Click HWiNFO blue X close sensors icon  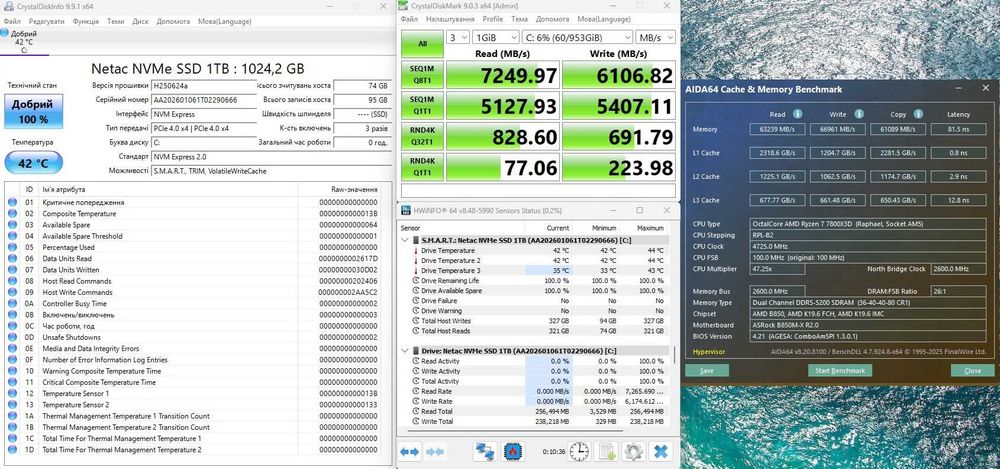661,452
